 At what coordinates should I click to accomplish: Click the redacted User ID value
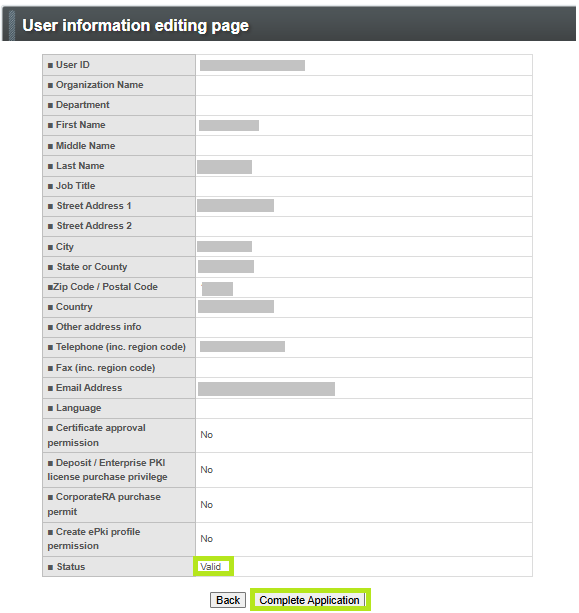pos(252,65)
